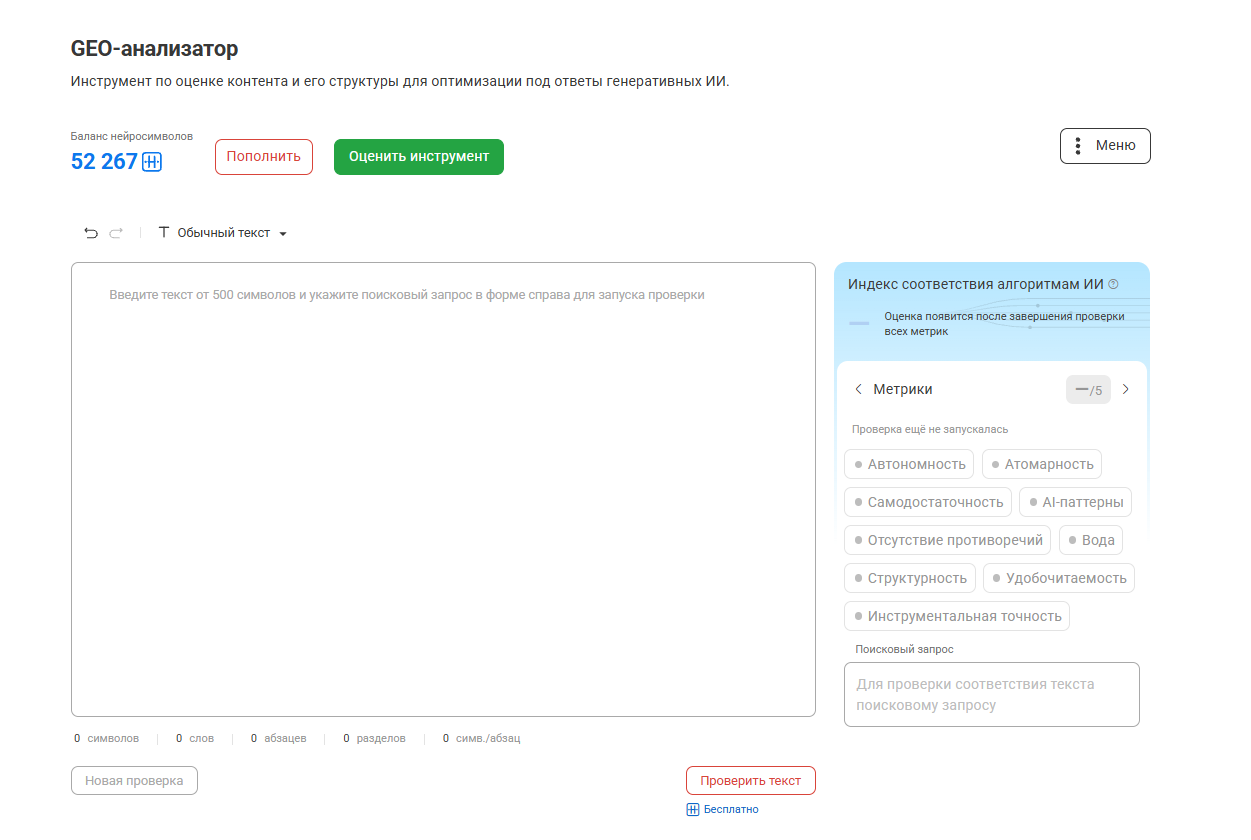Viewport: 1251px width, 840px height.
Task: Click the Поисковый запрос input field
Action: (992, 695)
